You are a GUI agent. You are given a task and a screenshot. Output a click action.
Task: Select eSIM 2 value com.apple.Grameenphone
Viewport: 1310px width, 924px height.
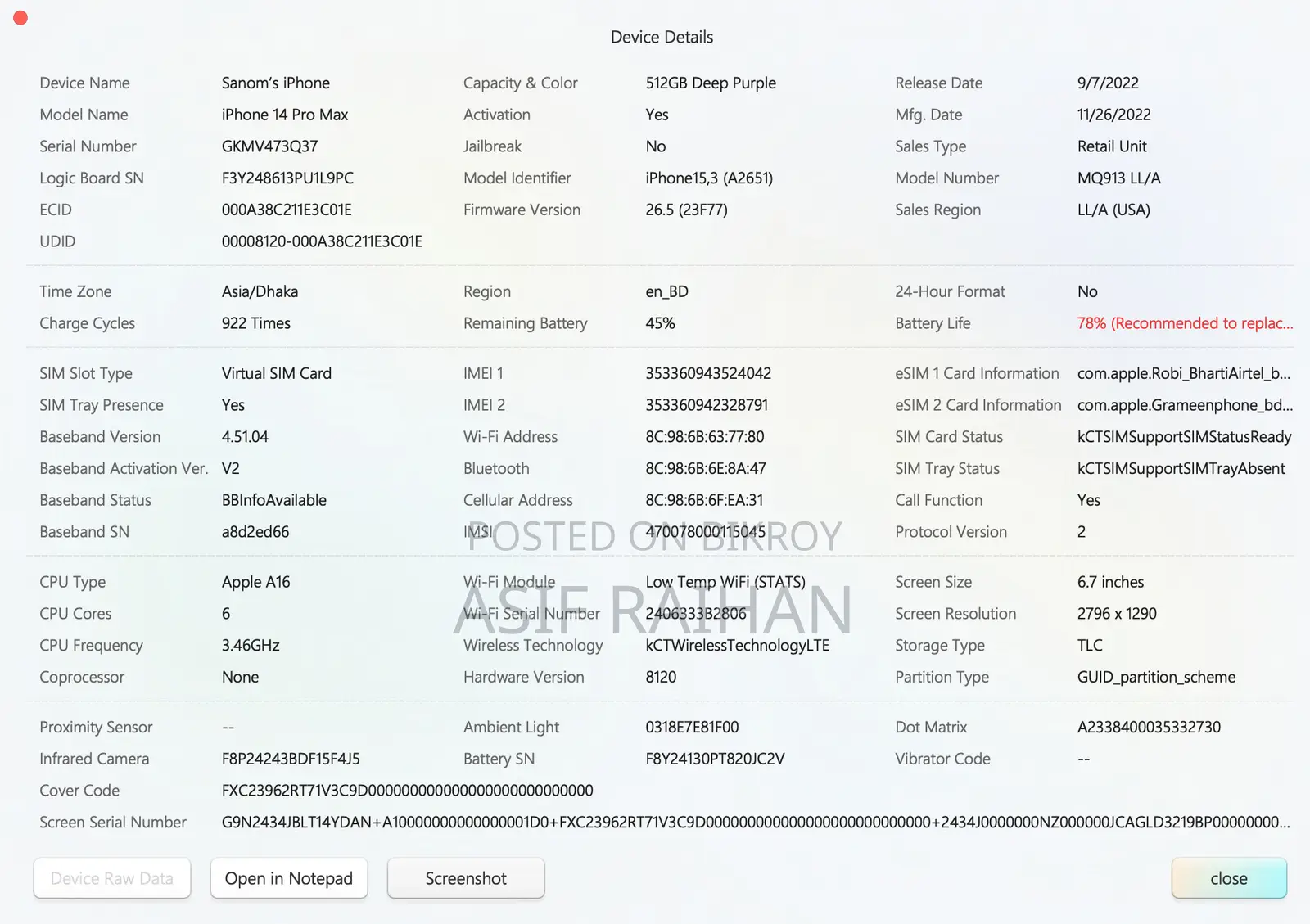(1186, 405)
